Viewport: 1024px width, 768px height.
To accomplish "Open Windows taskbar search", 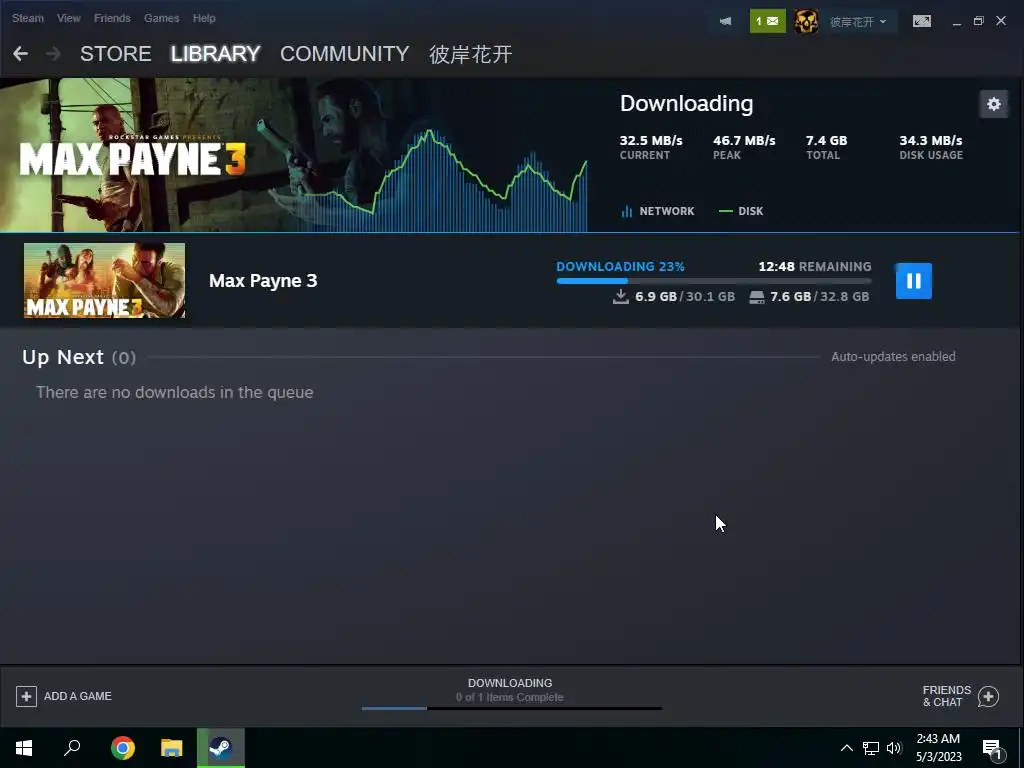I will [x=72, y=748].
